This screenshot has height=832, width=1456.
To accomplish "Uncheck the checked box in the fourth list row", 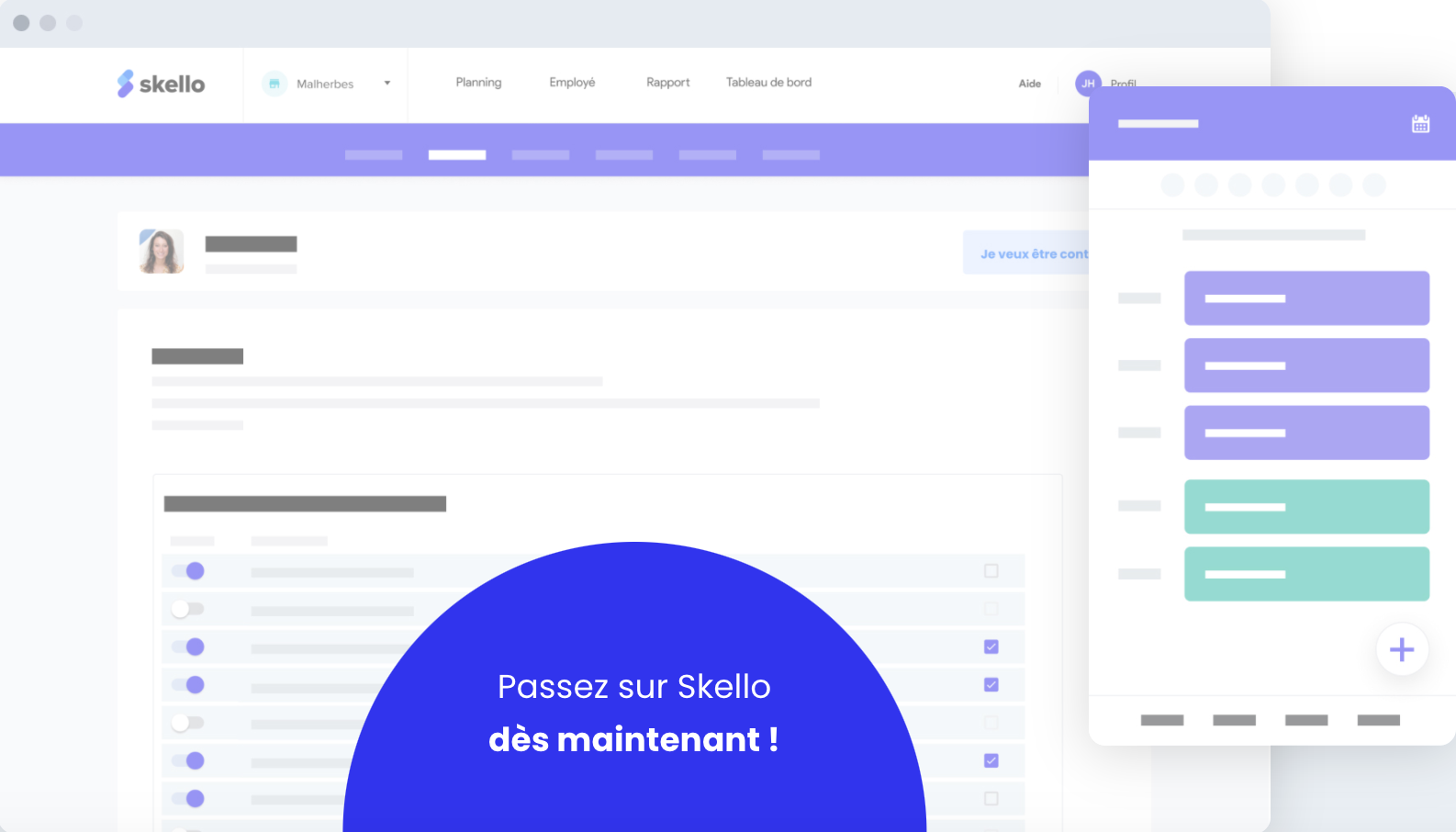I will [x=991, y=684].
